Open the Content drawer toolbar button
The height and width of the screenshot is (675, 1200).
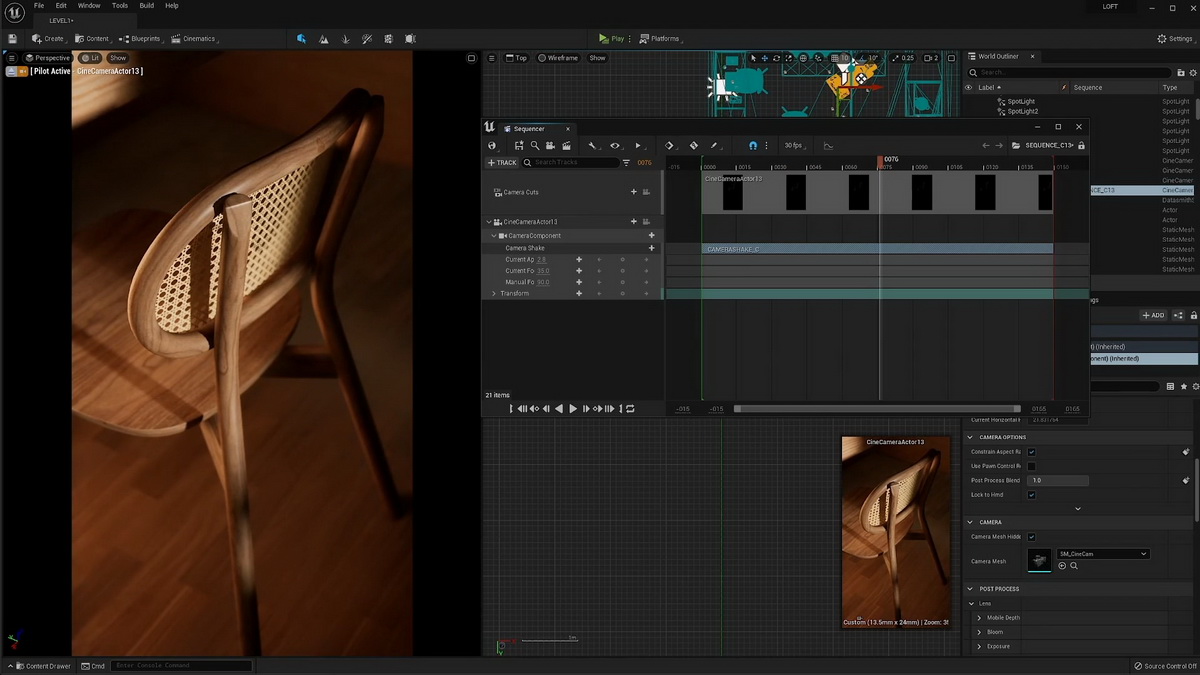pos(92,39)
